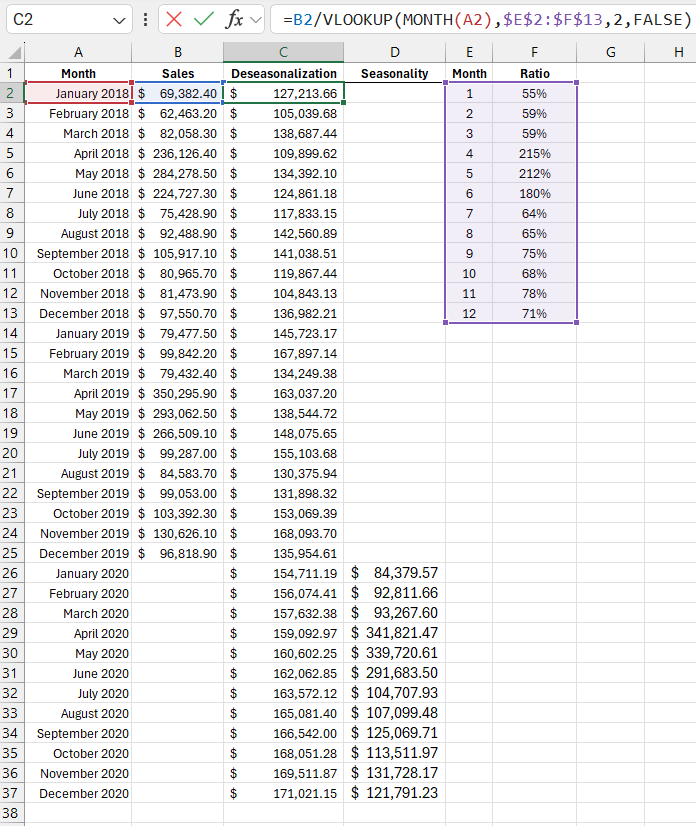Select row 26 header
This screenshot has height=826, width=696.
(12, 573)
